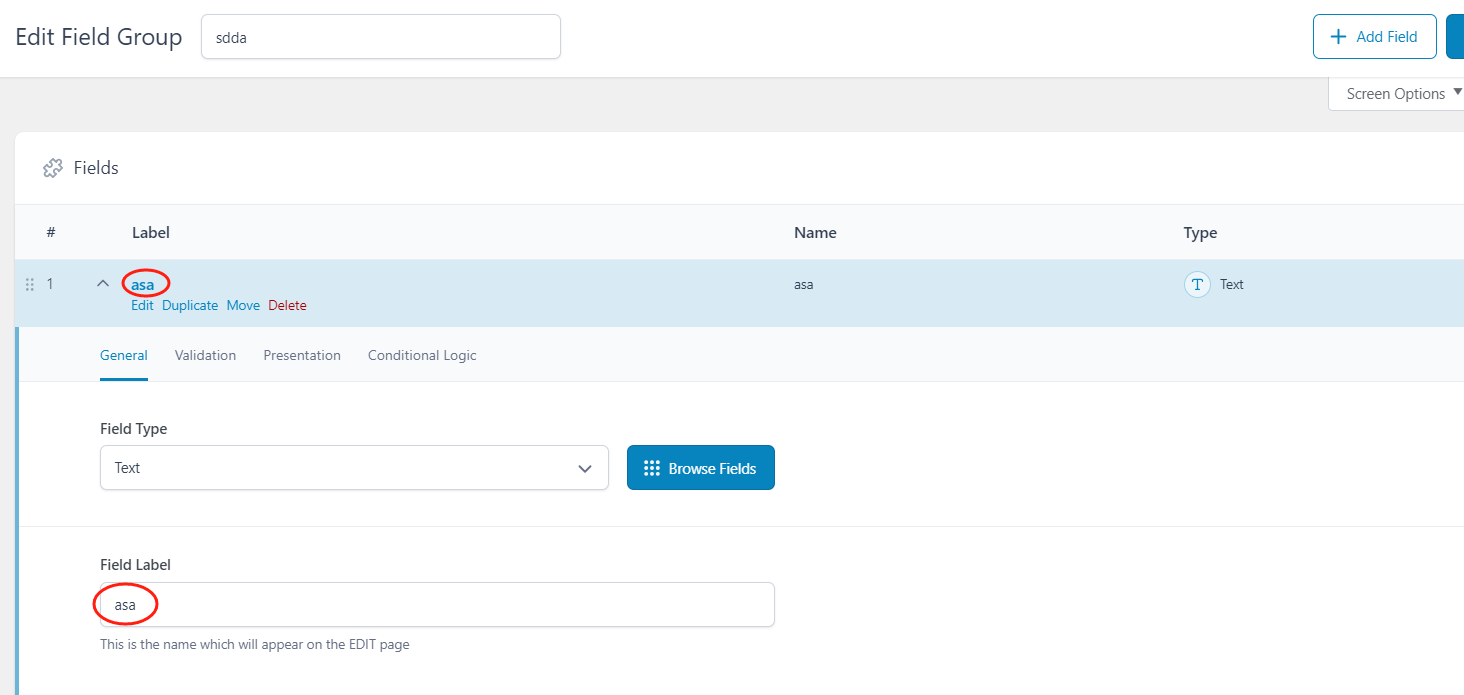Collapse the asa field using the chevron
Viewport: 1464px width, 695px height.
102,284
